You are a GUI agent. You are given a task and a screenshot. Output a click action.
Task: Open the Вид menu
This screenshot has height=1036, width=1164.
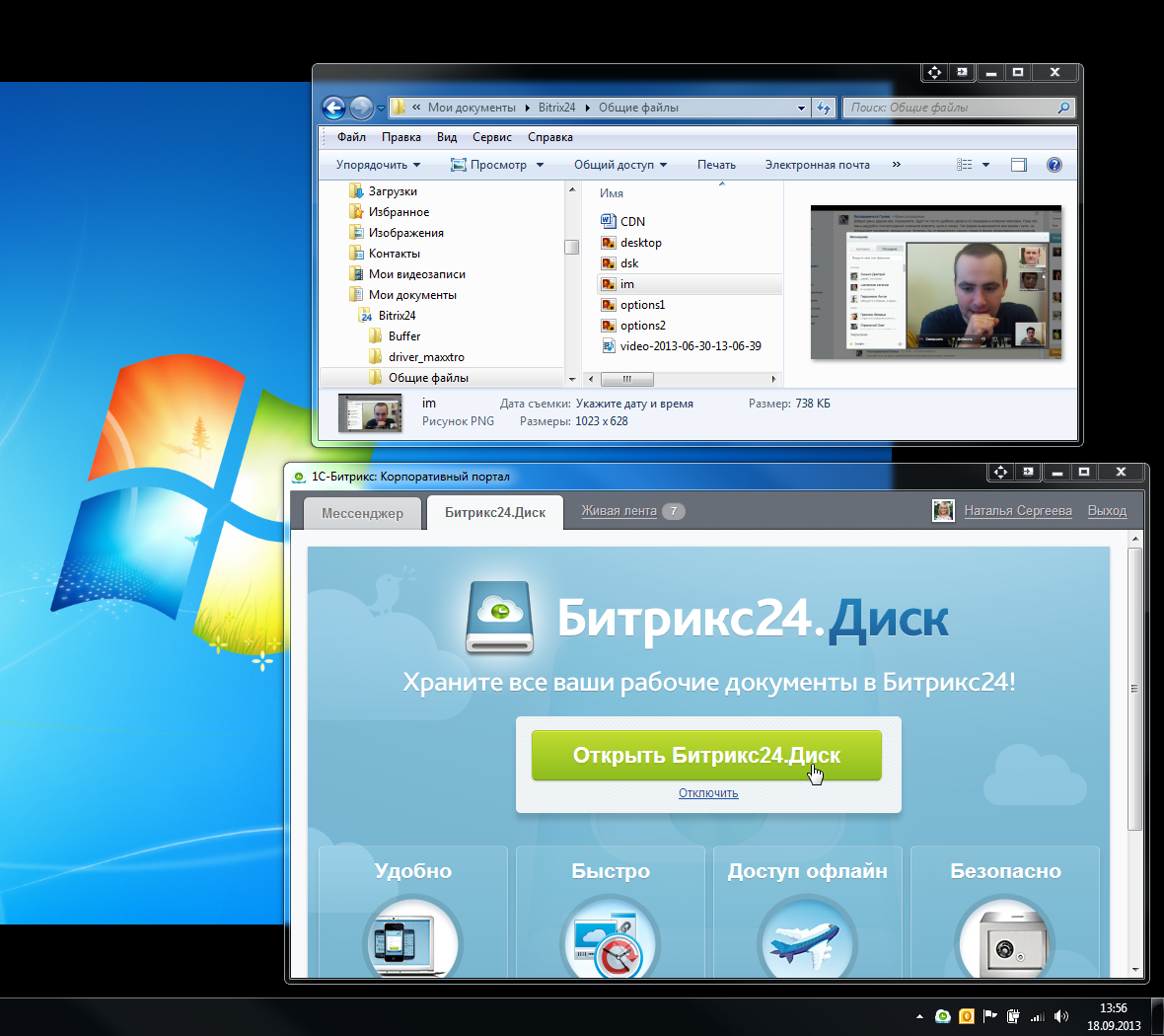(x=447, y=136)
